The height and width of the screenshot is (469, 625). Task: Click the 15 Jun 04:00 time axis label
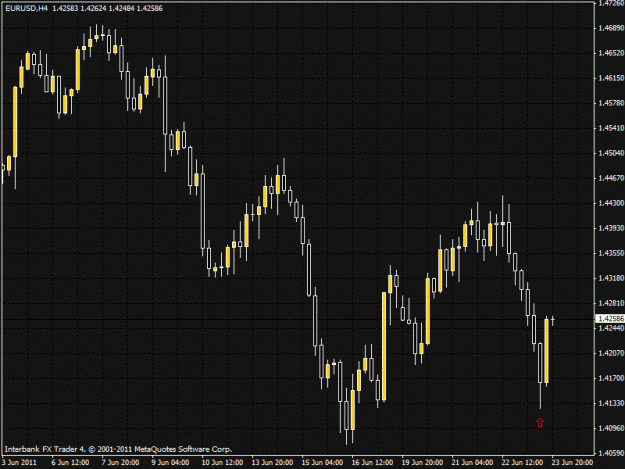[322, 463]
